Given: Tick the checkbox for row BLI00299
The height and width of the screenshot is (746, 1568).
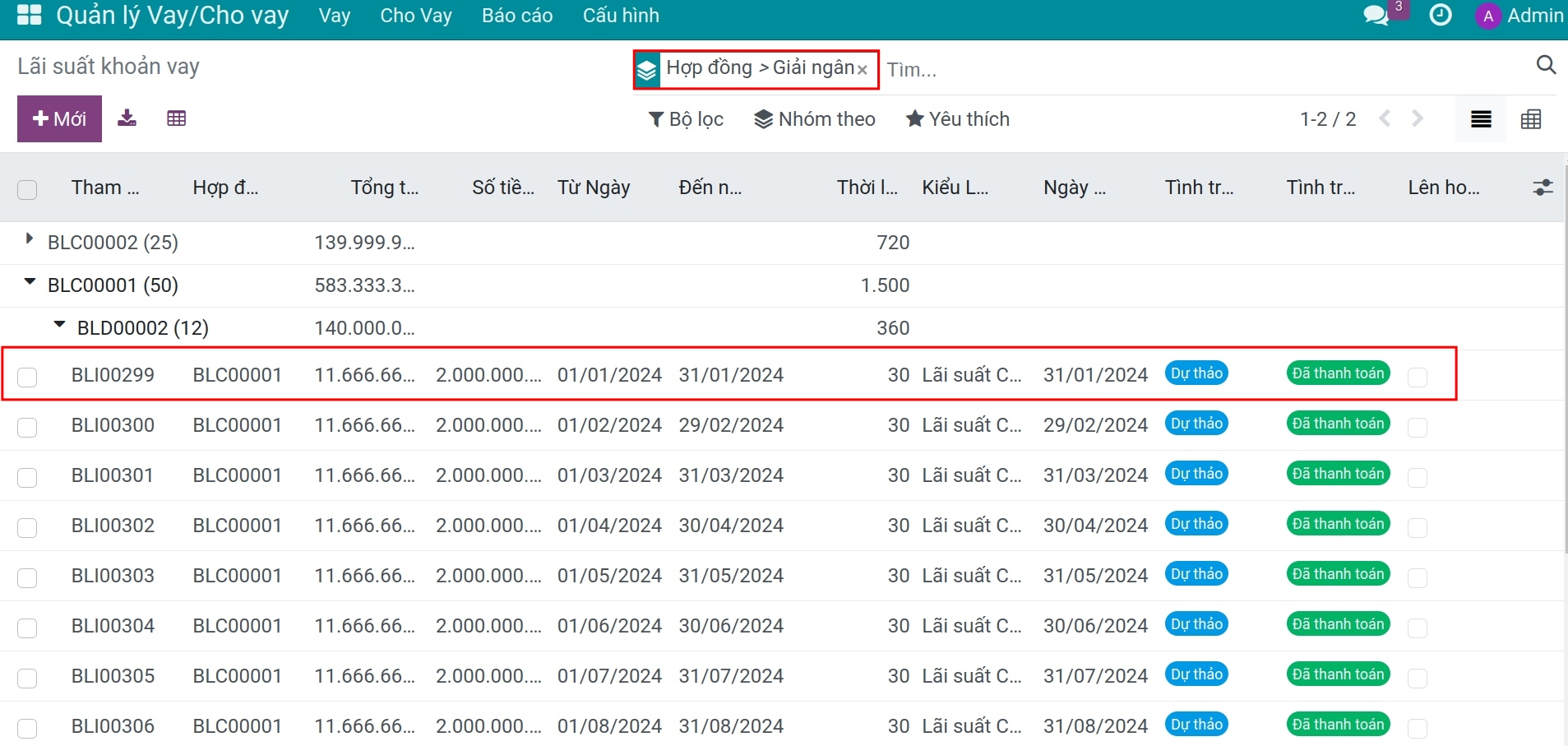Looking at the screenshot, I should tap(27, 377).
